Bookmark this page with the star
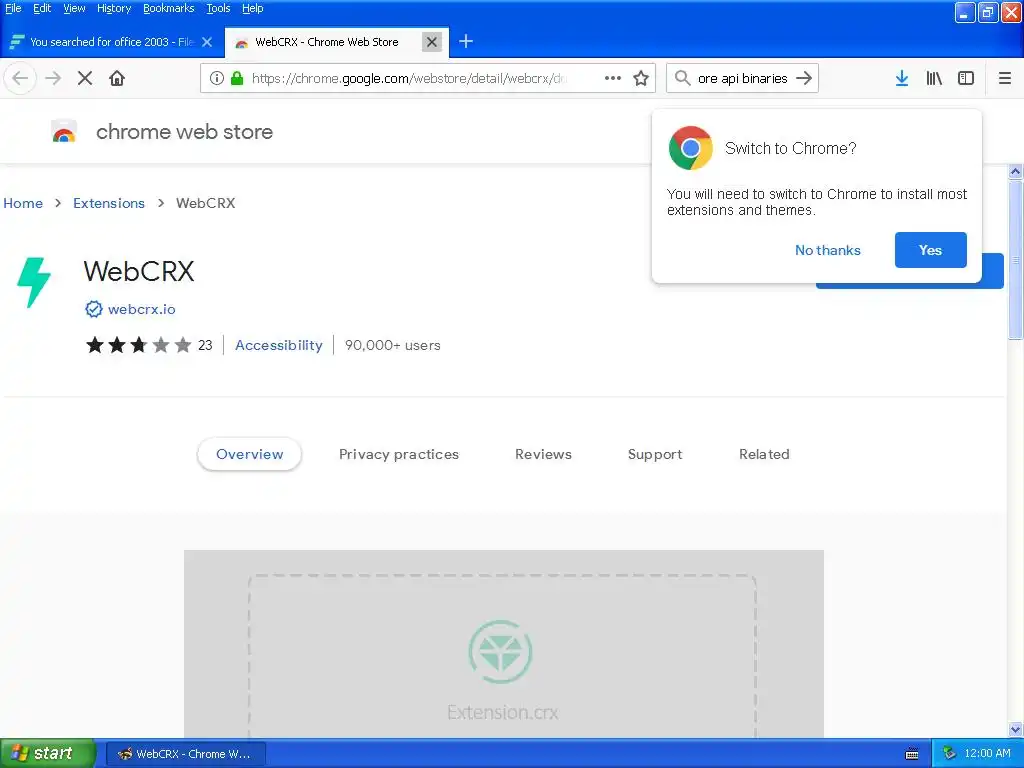1024x768 pixels. pos(641,78)
